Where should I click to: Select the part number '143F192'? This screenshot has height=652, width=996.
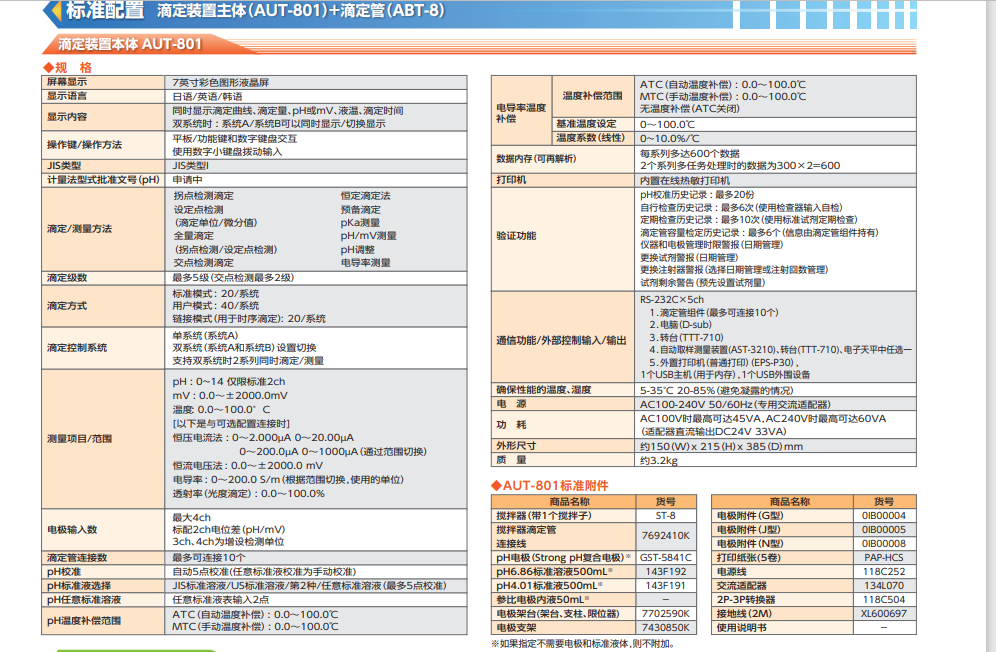pos(666,571)
